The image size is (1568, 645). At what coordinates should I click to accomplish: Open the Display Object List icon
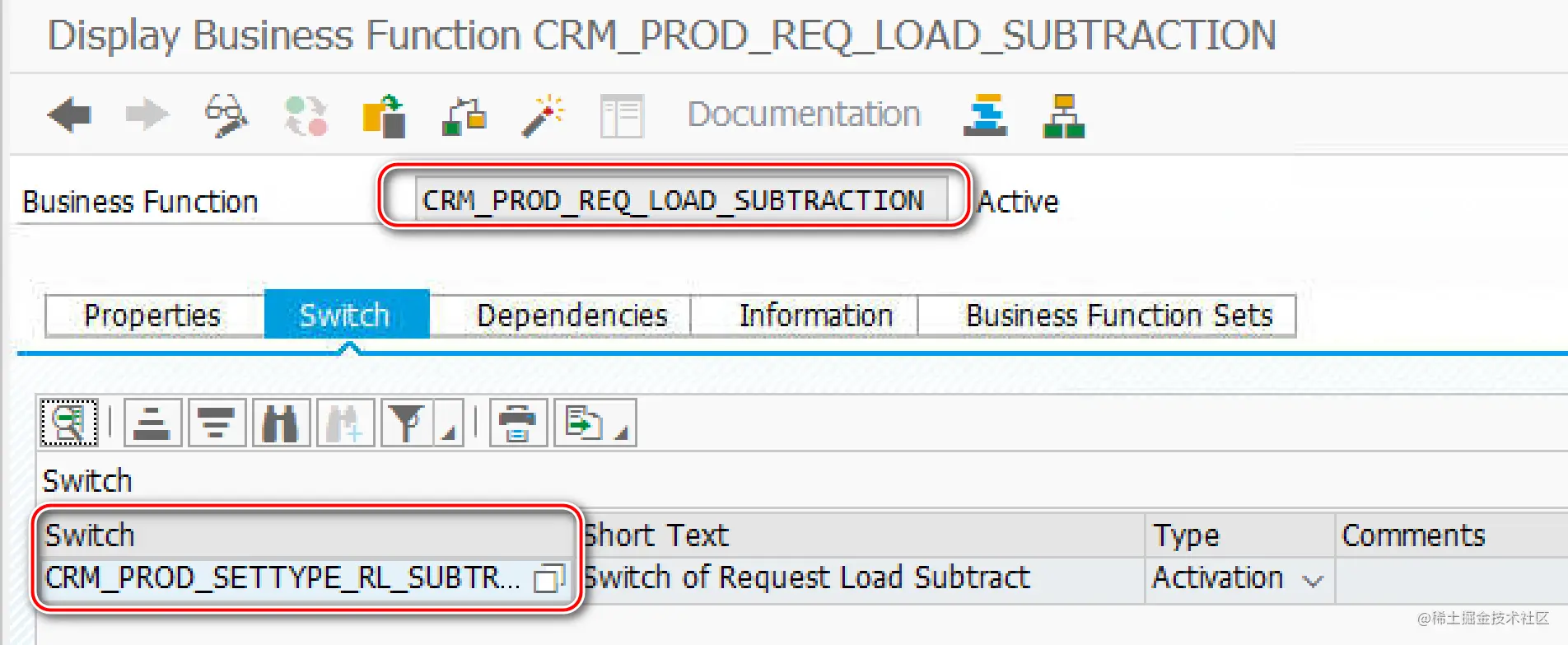pos(622,116)
